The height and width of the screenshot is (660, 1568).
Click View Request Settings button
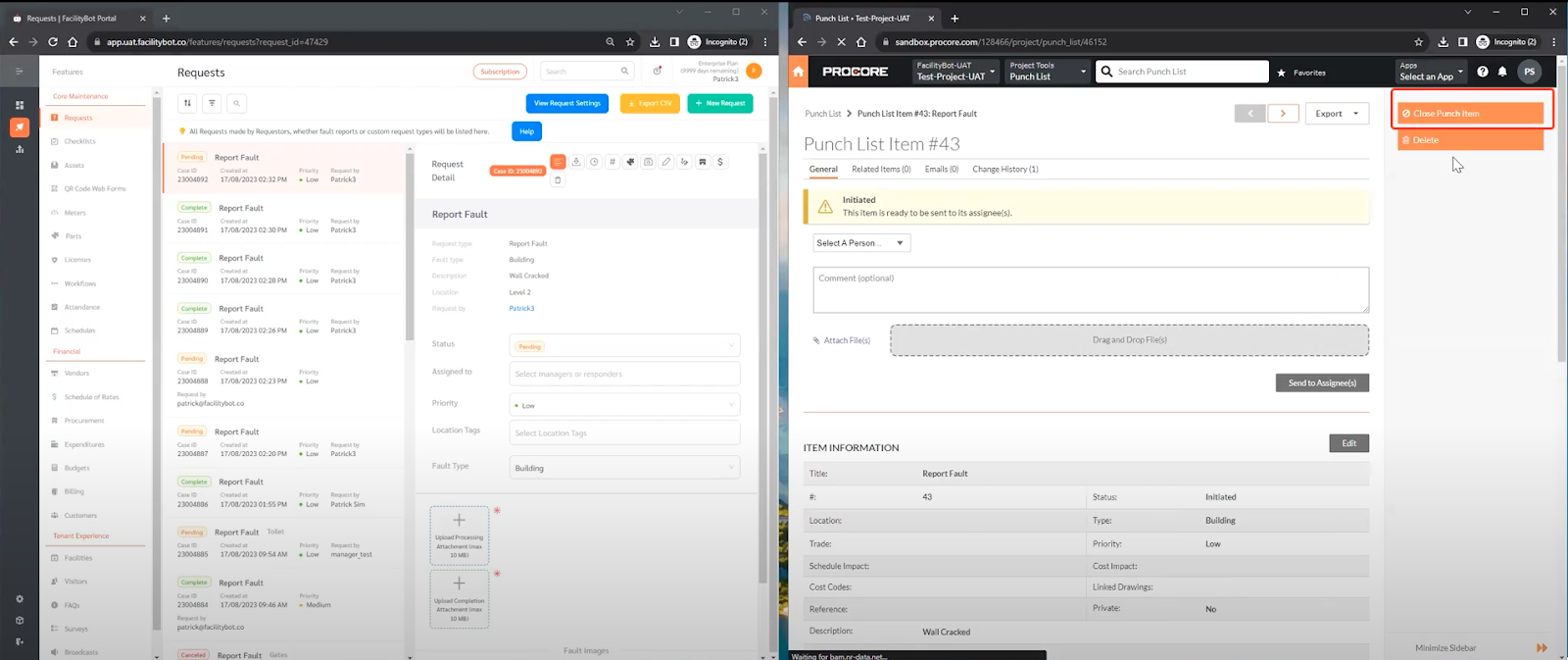pyautogui.click(x=567, y=103)
